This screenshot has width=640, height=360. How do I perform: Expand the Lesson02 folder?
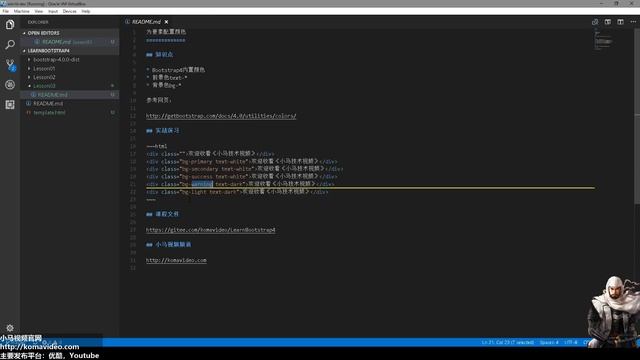[44, 77]
